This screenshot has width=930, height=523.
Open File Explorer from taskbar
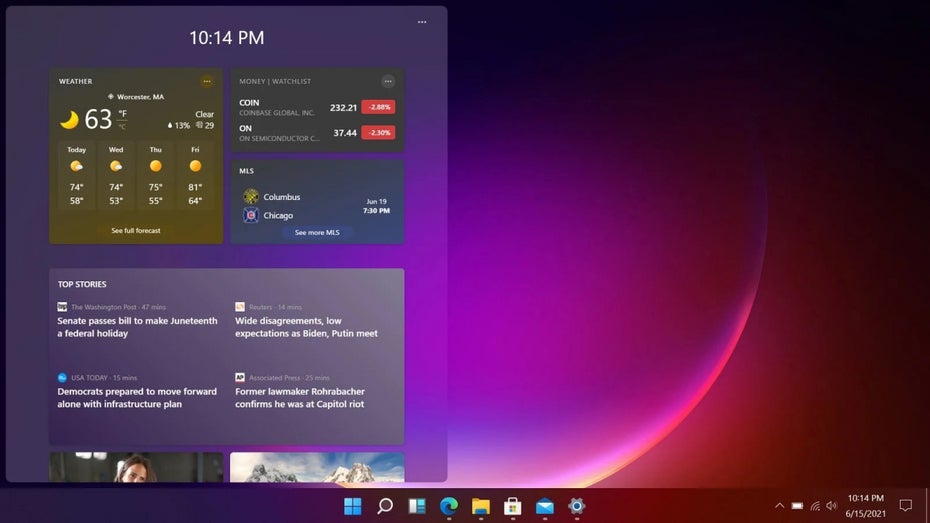481,506
